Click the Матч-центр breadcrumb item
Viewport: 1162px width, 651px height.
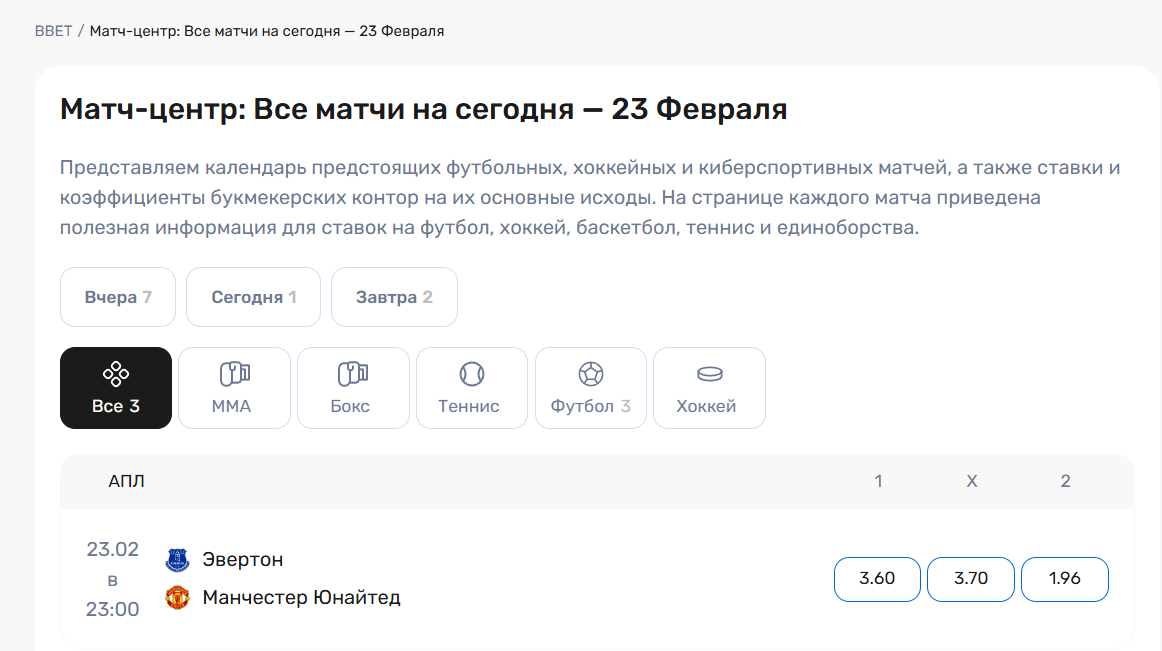[x=265, y=31]
